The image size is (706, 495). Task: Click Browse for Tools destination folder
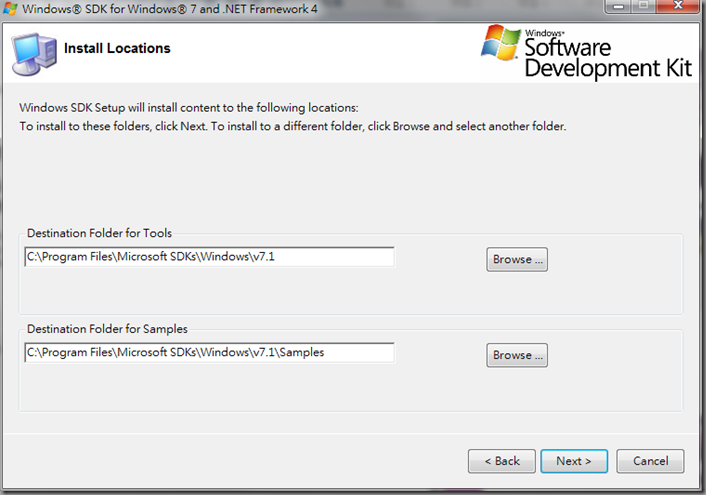pyautogui.click(x=517, y=259)
